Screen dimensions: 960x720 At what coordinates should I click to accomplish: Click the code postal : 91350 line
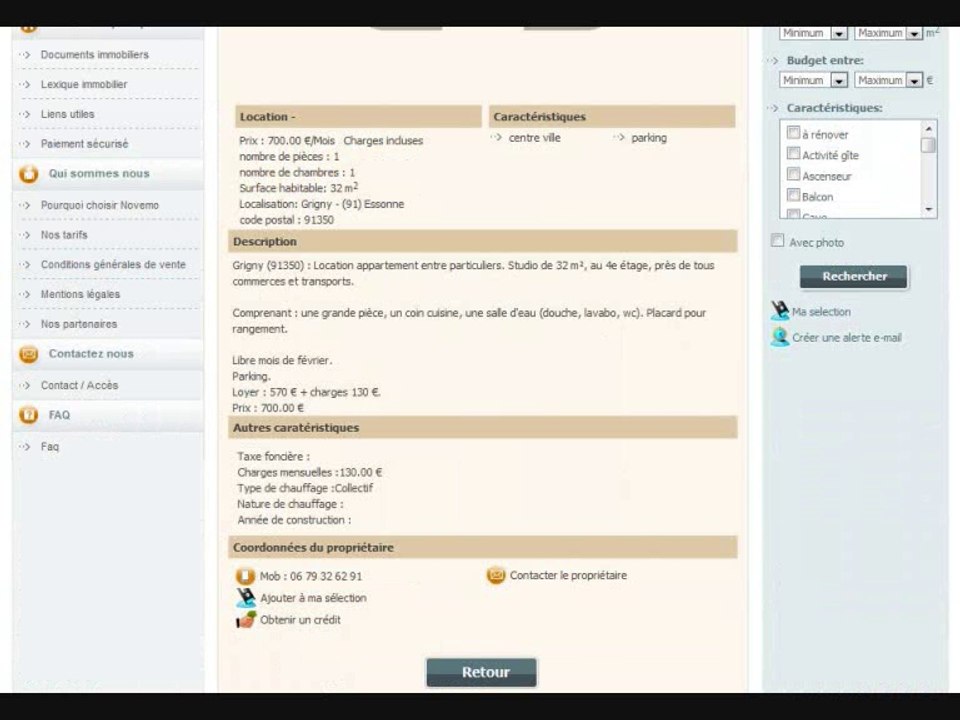[x=287, y=220]
